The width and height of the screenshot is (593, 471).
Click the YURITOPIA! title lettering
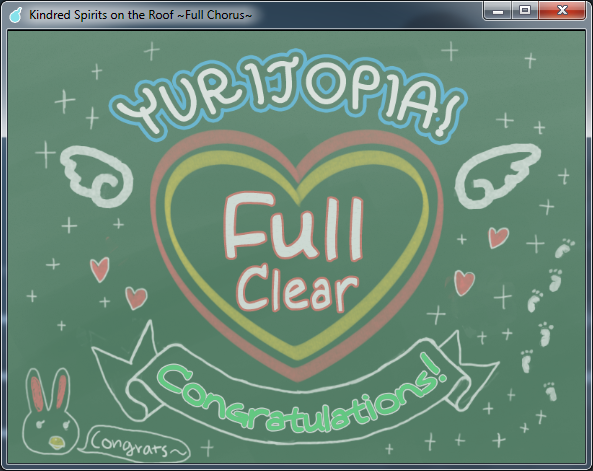(x=288, y=96)
